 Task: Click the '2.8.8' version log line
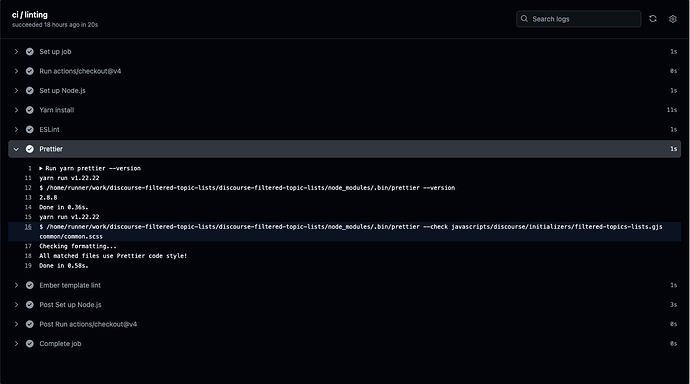pos(48,197)
